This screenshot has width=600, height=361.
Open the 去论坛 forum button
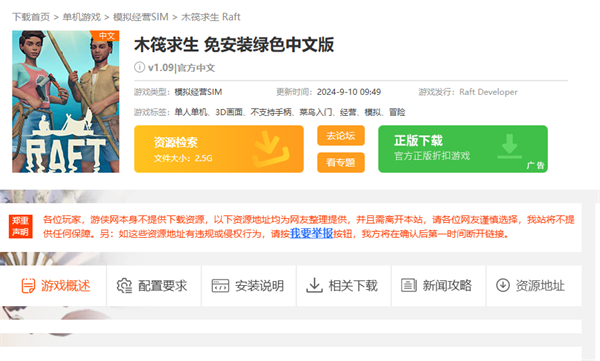pos(341,136)
